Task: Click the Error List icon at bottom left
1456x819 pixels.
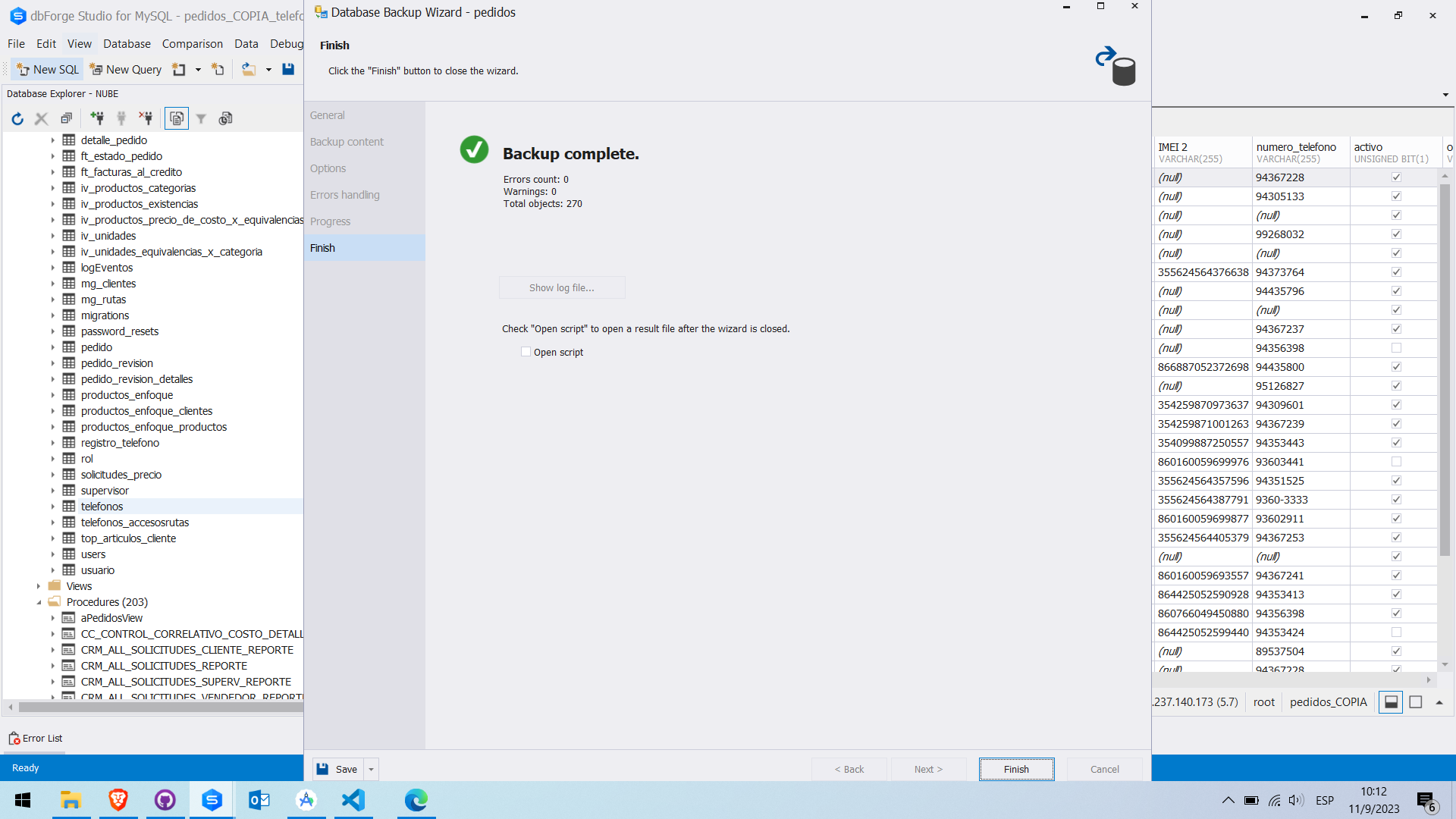Action: [x=14, y=738]
